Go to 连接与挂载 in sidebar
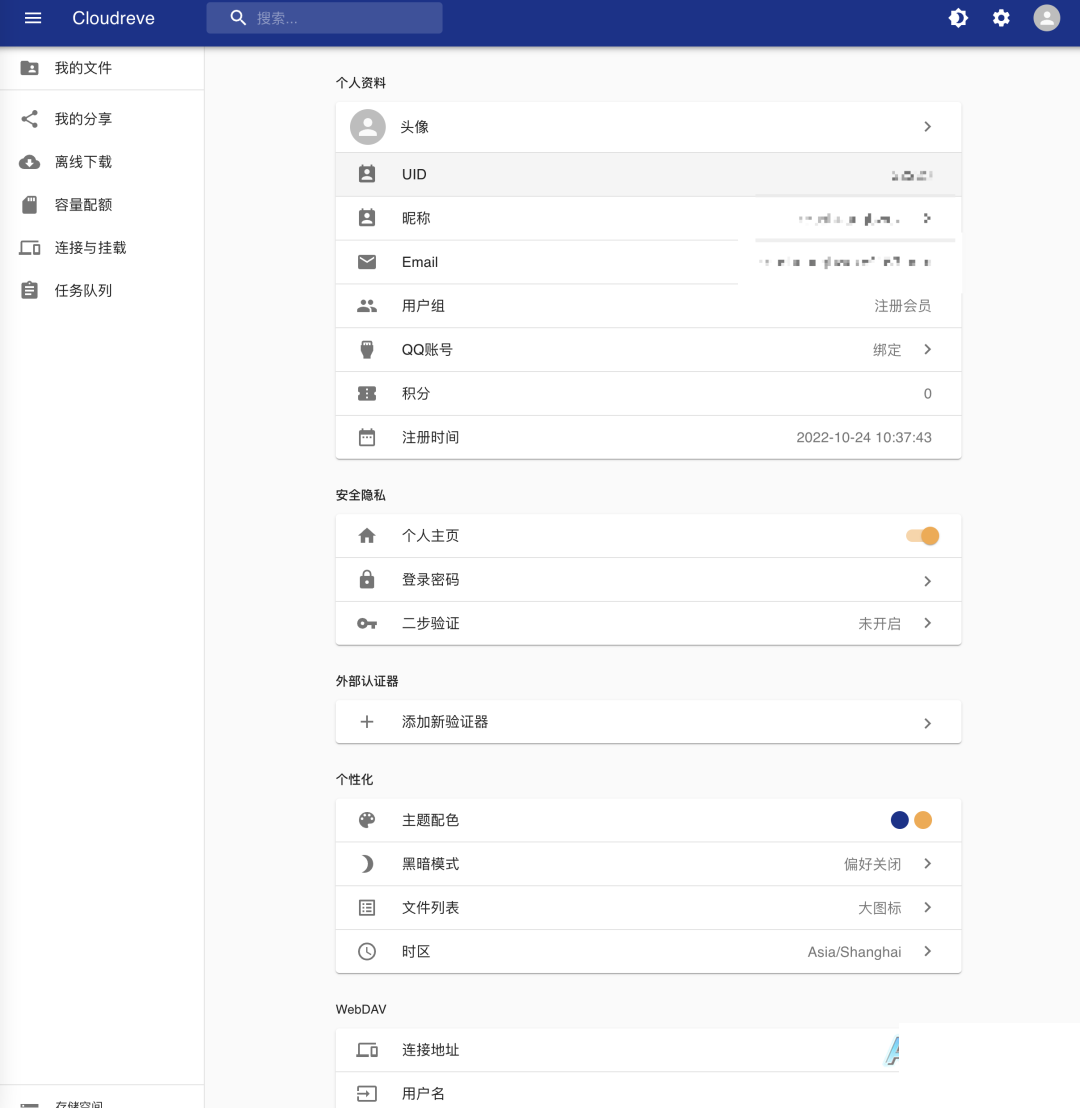This screenshot has width=1080, height=1108. (102, 248)
